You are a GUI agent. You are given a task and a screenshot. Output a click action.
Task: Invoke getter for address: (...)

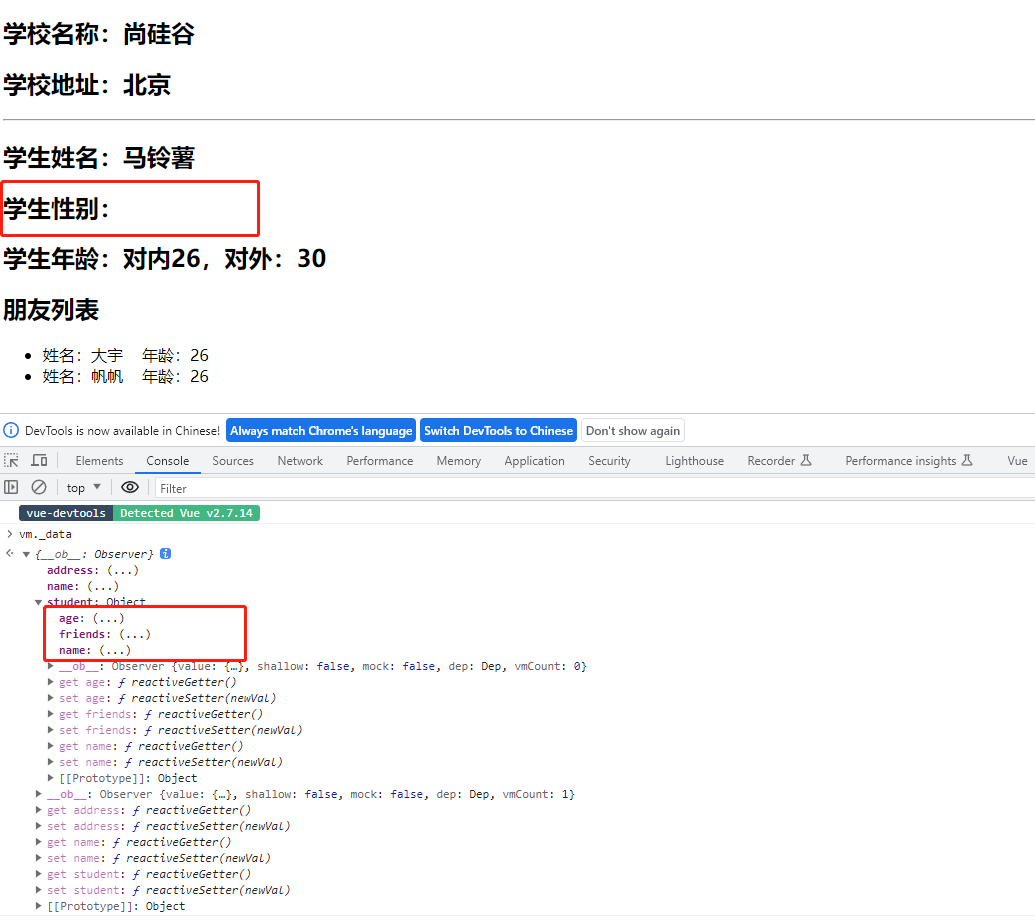click(123, 570)
